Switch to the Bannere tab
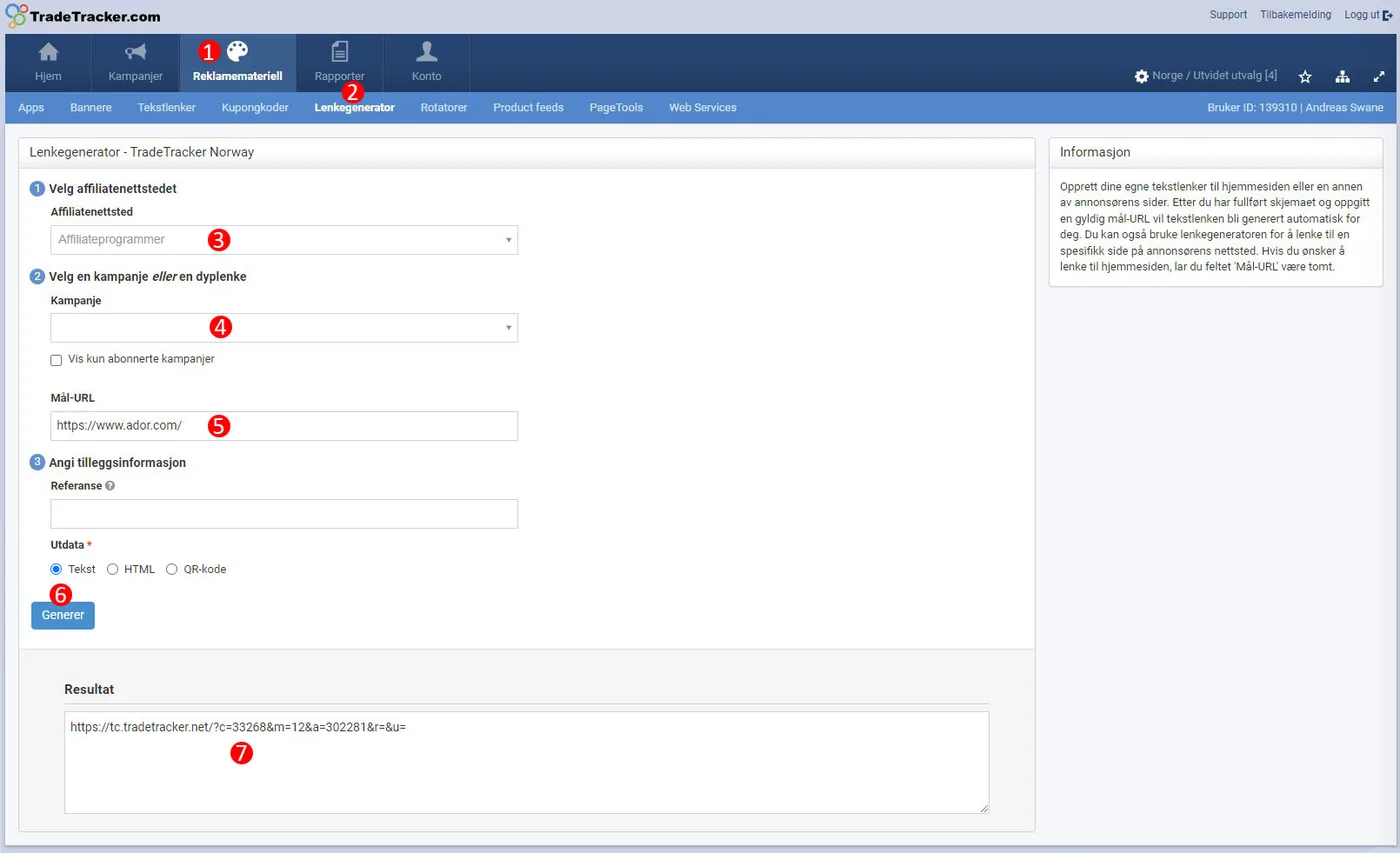This screenshot has width=1400, height=853. click(91, 108)
